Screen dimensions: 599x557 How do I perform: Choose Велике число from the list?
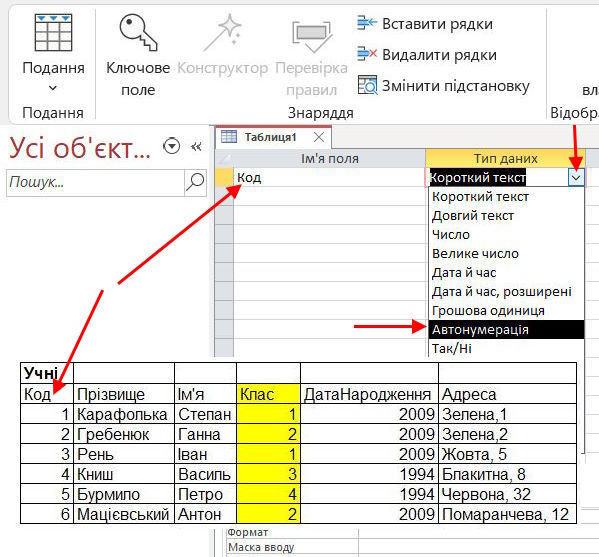coord(507,254)
